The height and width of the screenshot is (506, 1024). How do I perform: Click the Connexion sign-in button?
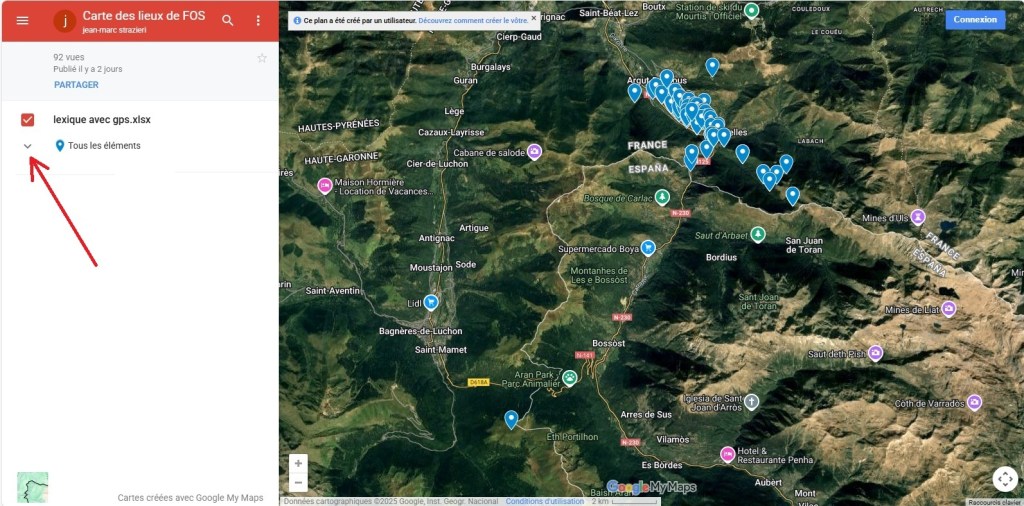pyautogui.click(x=974, y=19)
